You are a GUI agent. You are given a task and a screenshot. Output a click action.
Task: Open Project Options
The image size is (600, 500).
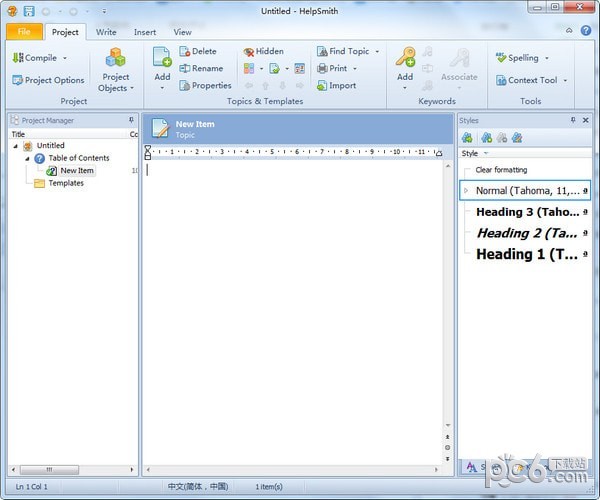(x=48, y=80)
